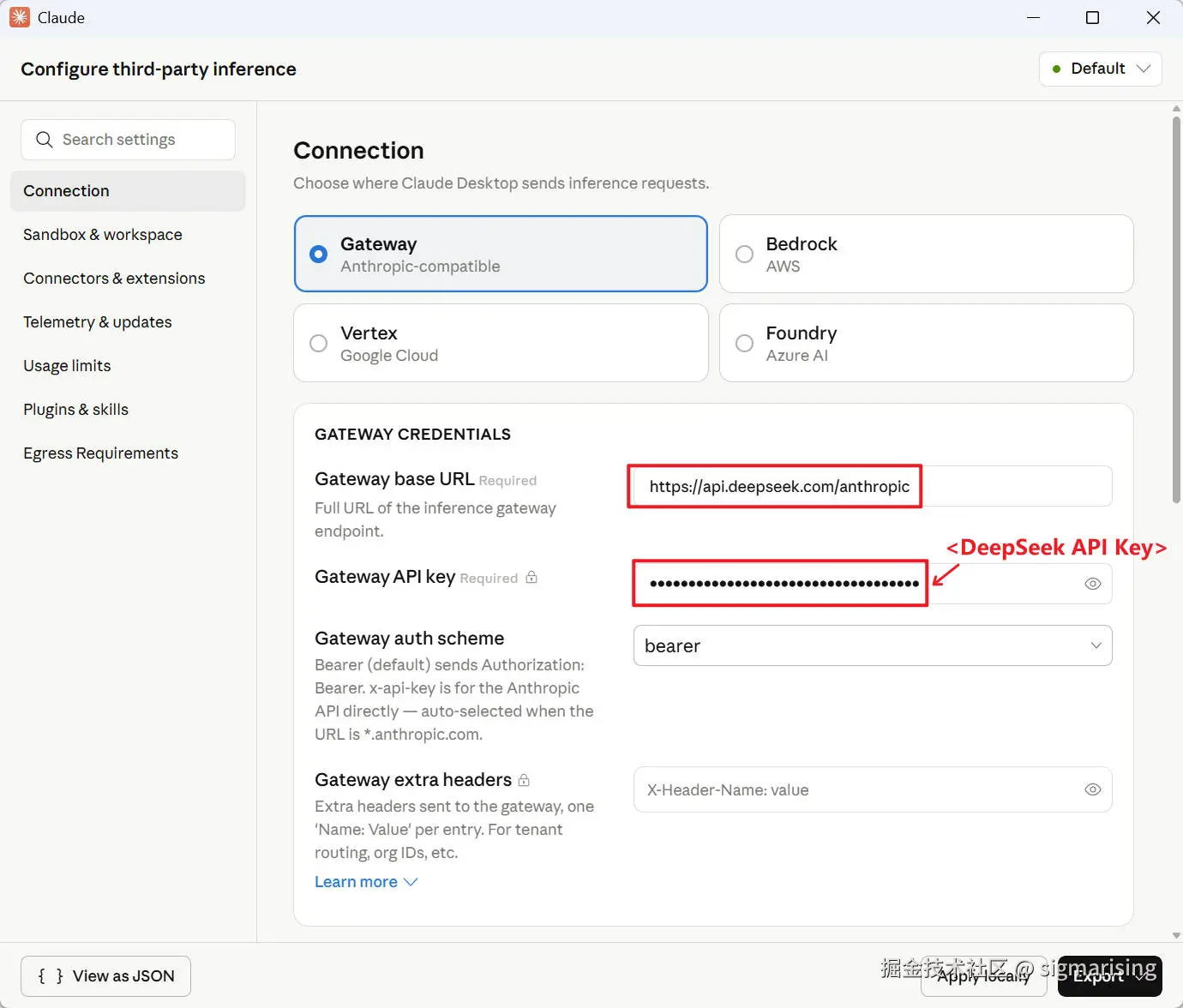Toggle visibility of Gateway extra headers value
Viewport: 1183px width, 1008px height.
click(1092, 789)
